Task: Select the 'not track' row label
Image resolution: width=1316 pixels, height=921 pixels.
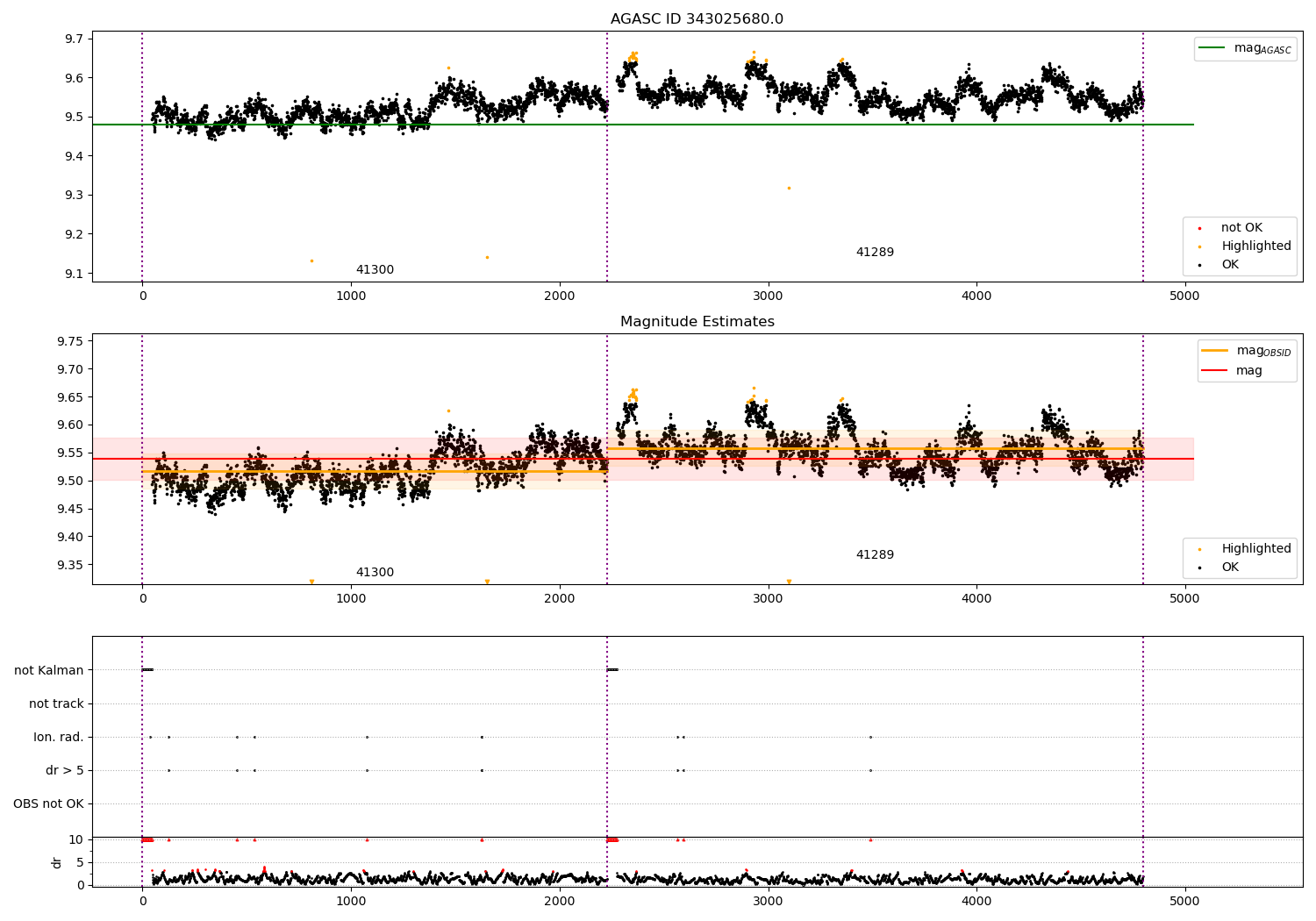Action: pyautogui.click(x=56, y=703)
